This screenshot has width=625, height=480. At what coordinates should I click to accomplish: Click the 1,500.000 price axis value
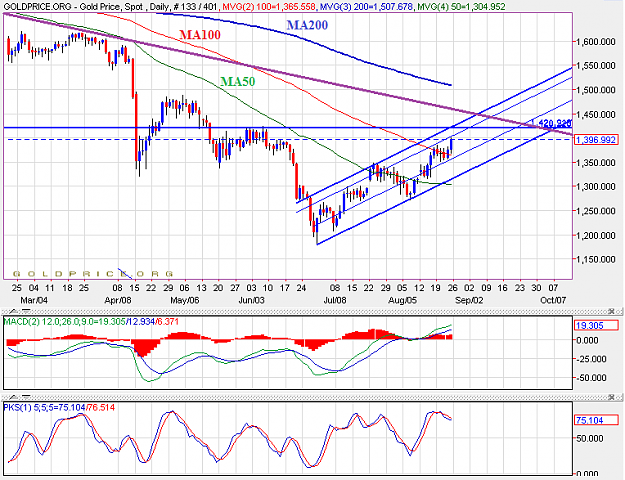pyautogui.click(x=596, y=90)
